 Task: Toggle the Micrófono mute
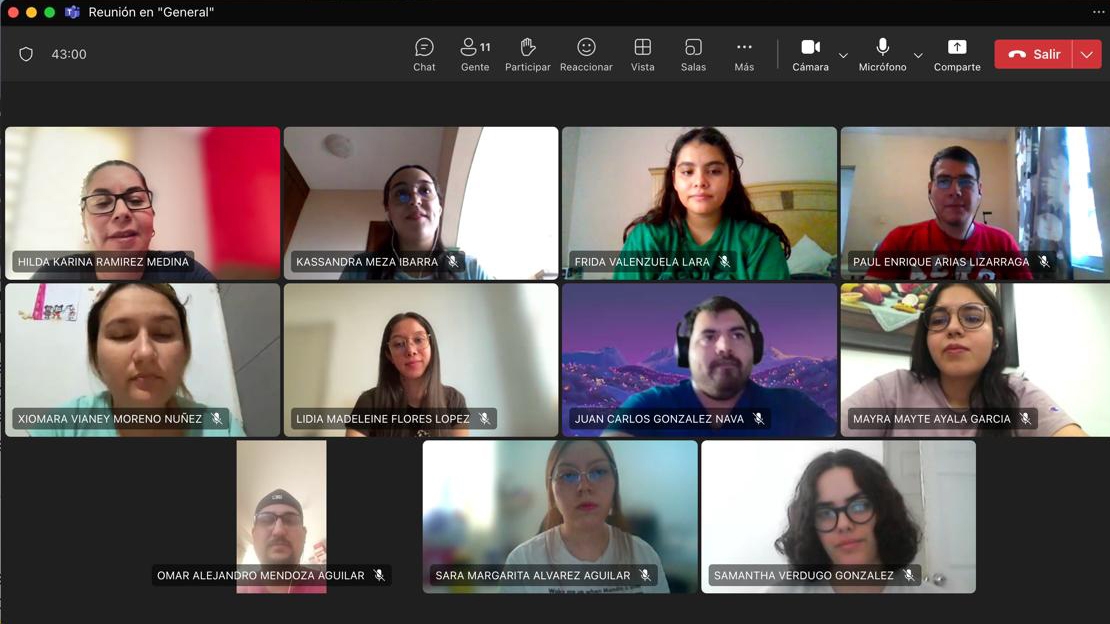click(x=882, y=55)
